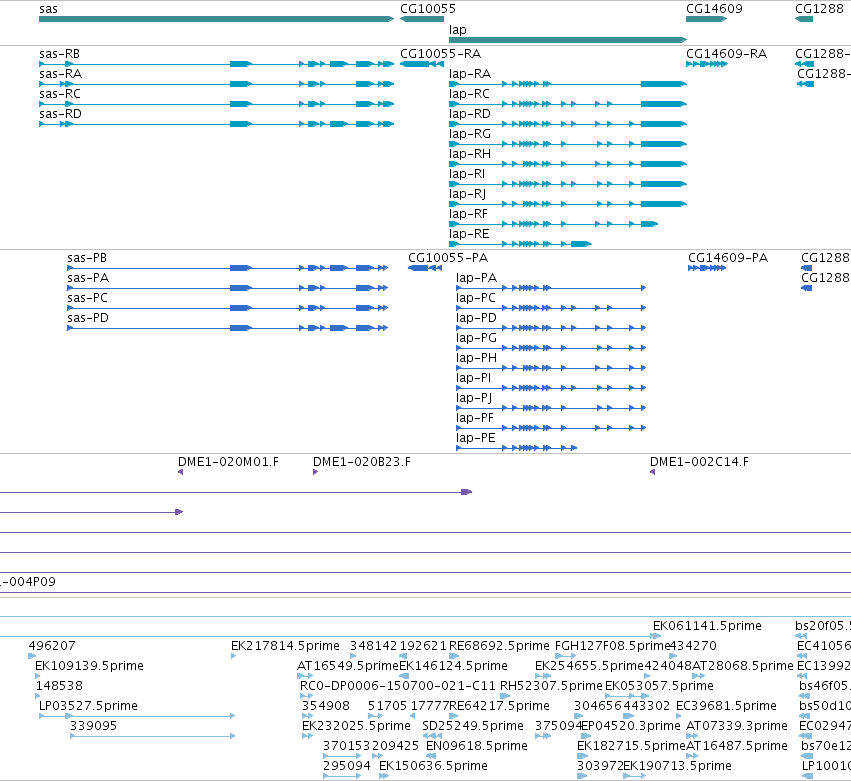Select the lap-RG transcript label

[470, 134]
